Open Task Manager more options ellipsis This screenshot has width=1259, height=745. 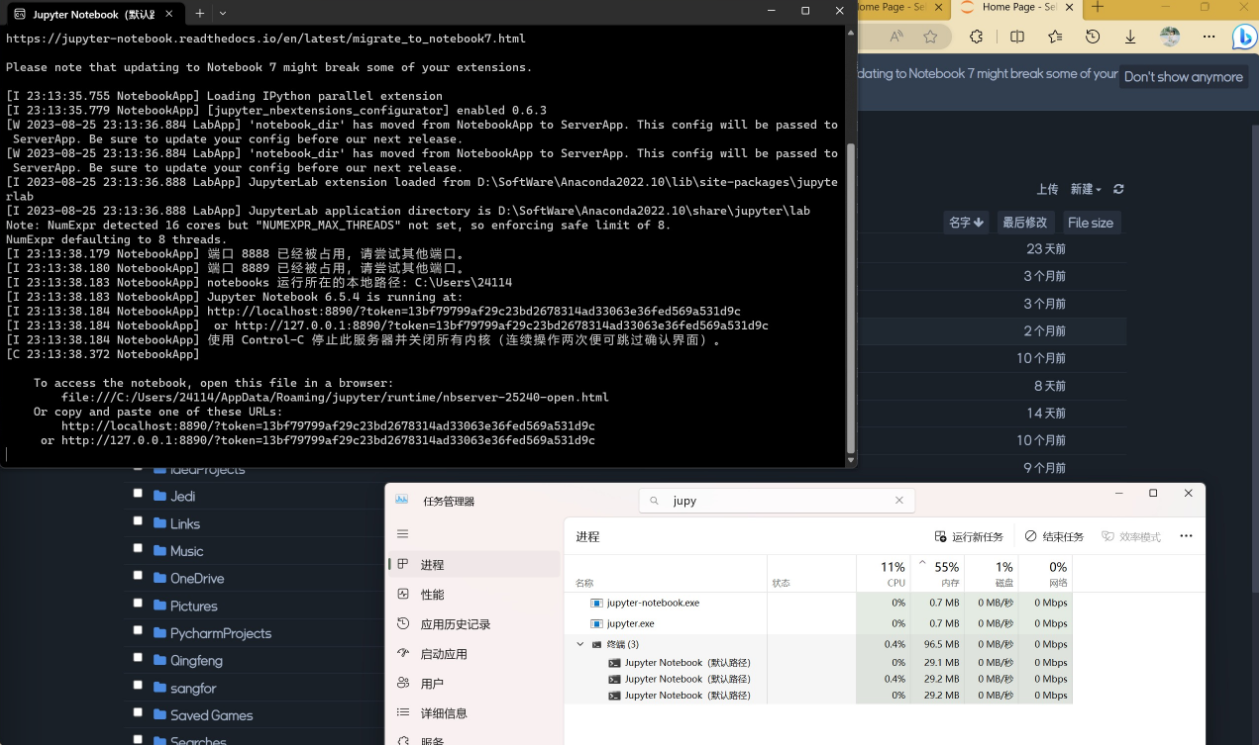pos(1186,536)
